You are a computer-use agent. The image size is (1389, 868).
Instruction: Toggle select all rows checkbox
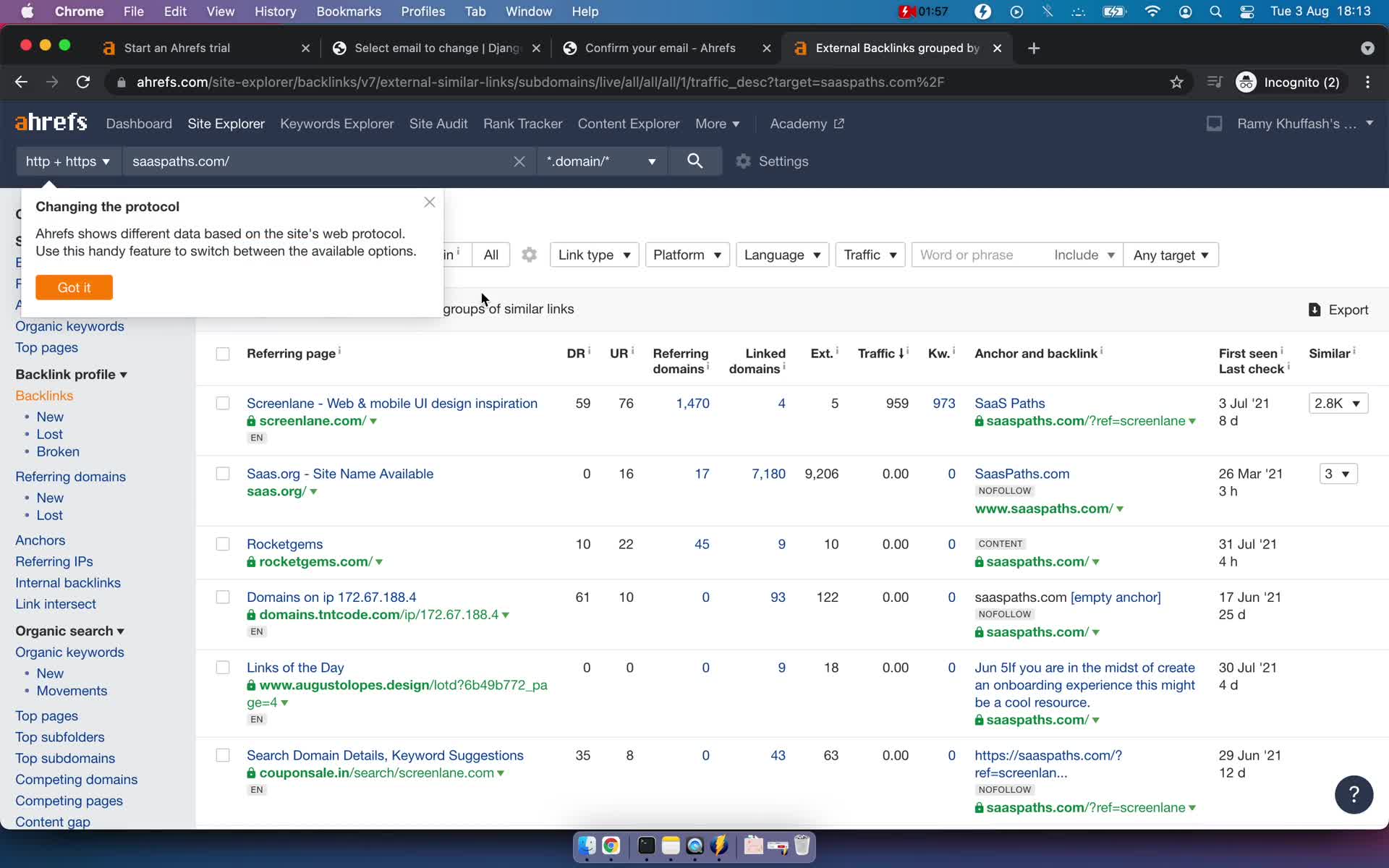(222, 353)
